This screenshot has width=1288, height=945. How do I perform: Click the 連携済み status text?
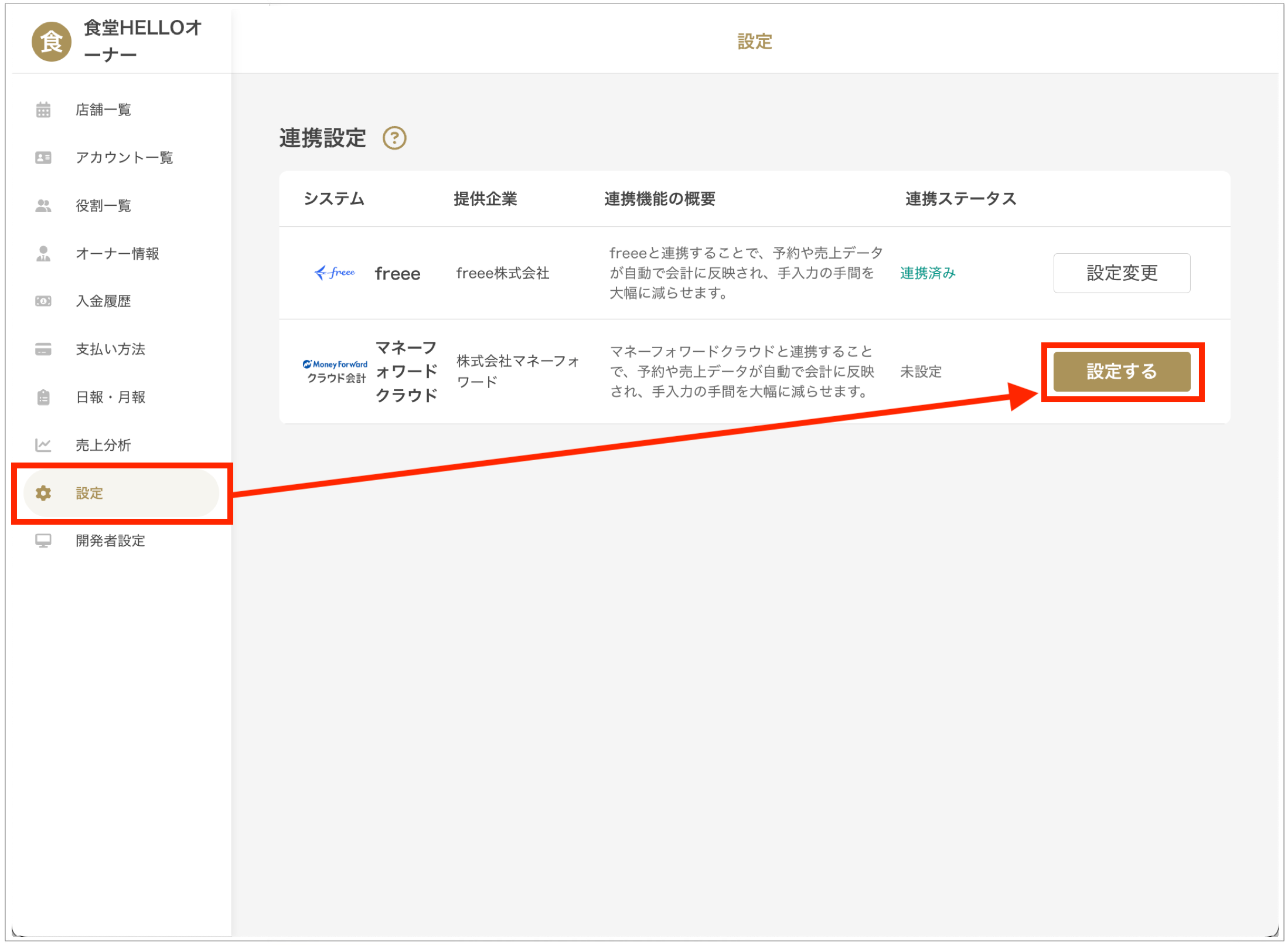click(x=928, y=273)
